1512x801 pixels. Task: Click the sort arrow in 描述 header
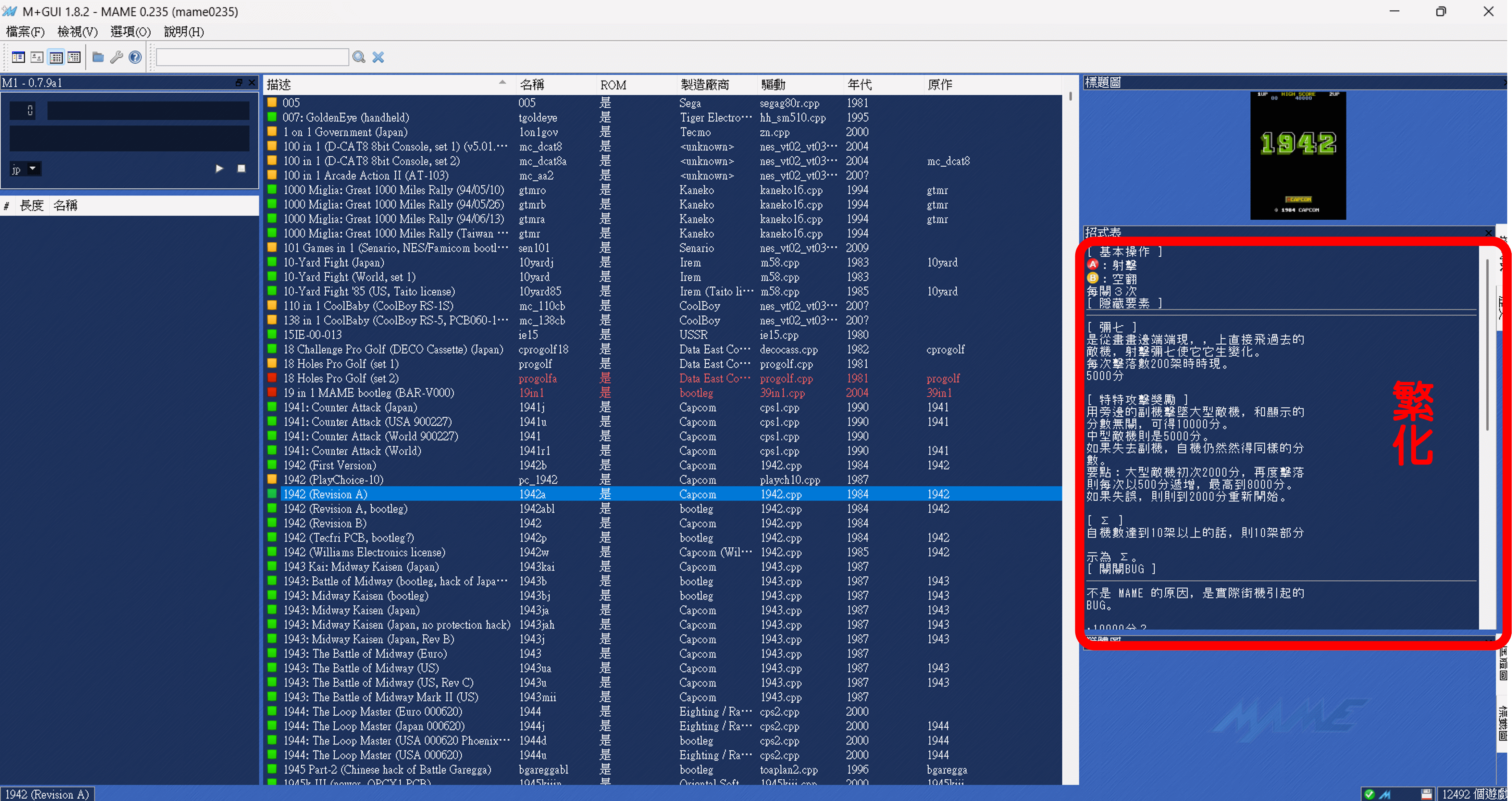[x=503, y=82]
